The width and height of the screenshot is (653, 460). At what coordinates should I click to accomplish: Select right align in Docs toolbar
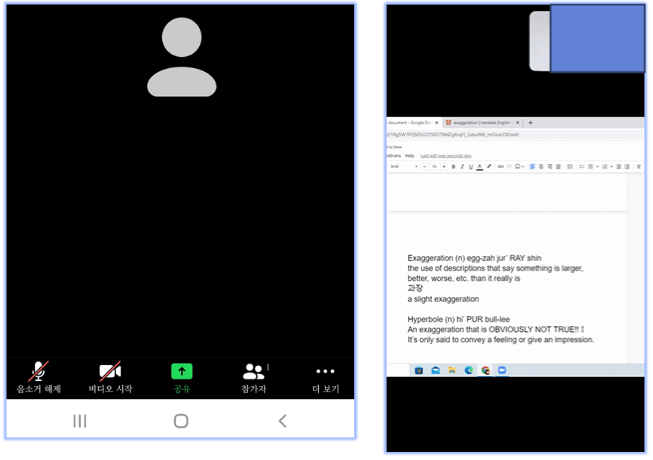pos(550,167)
